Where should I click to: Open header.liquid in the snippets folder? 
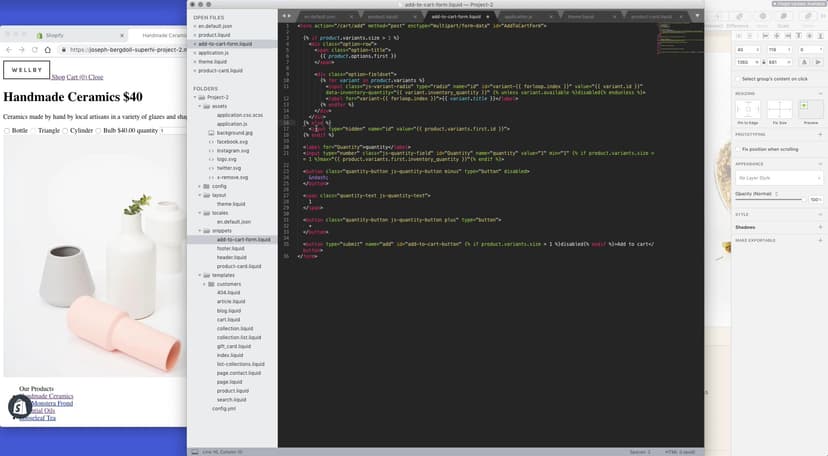point(231,257)
